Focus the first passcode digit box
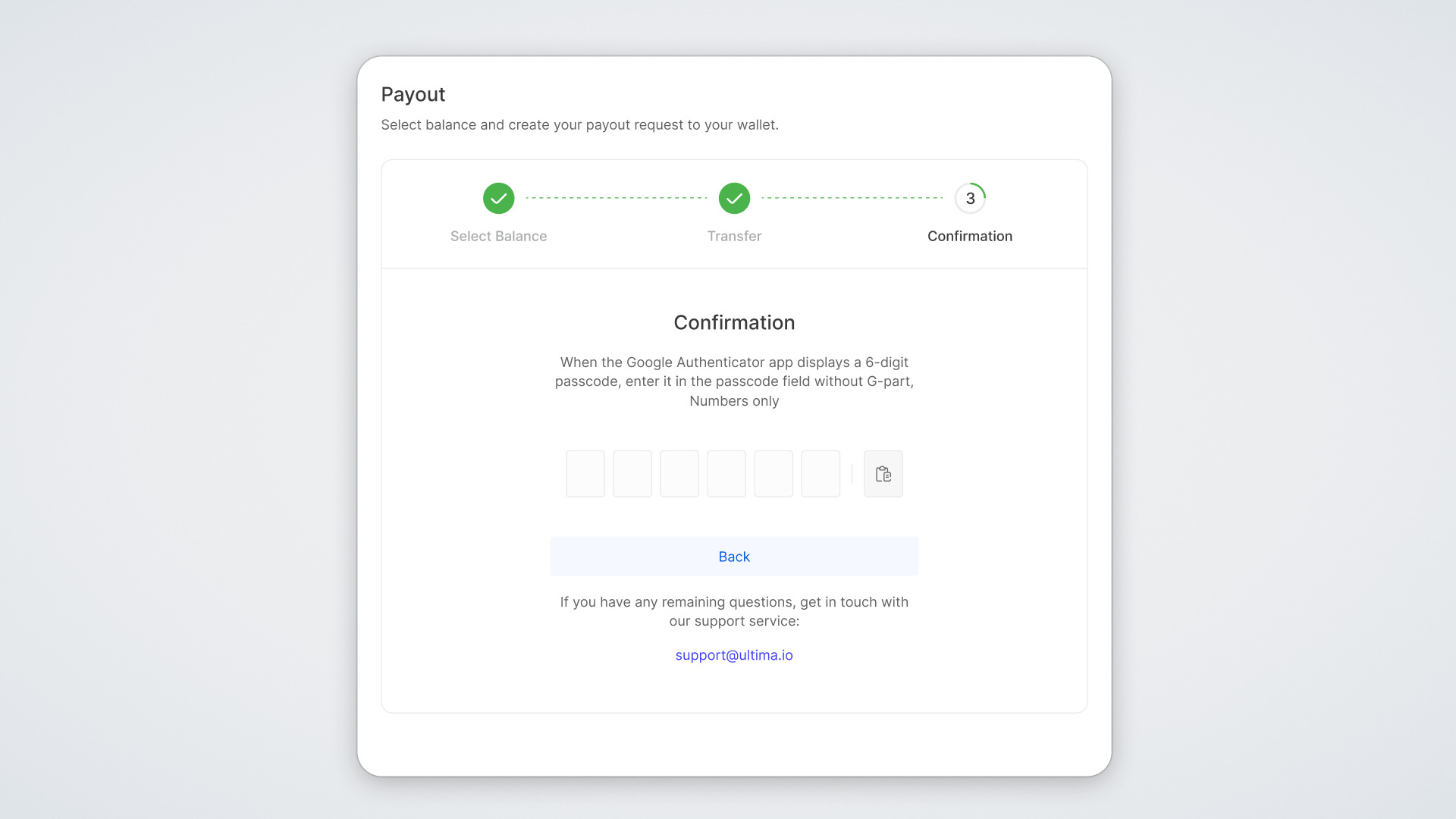The height and width of the screenshot is (819, 1456). point(585,474)
